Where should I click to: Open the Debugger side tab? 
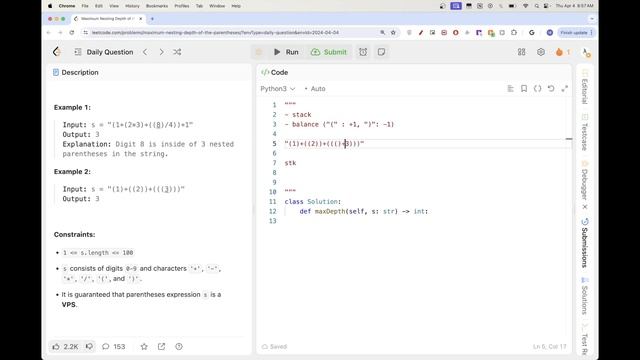[584, 180]
